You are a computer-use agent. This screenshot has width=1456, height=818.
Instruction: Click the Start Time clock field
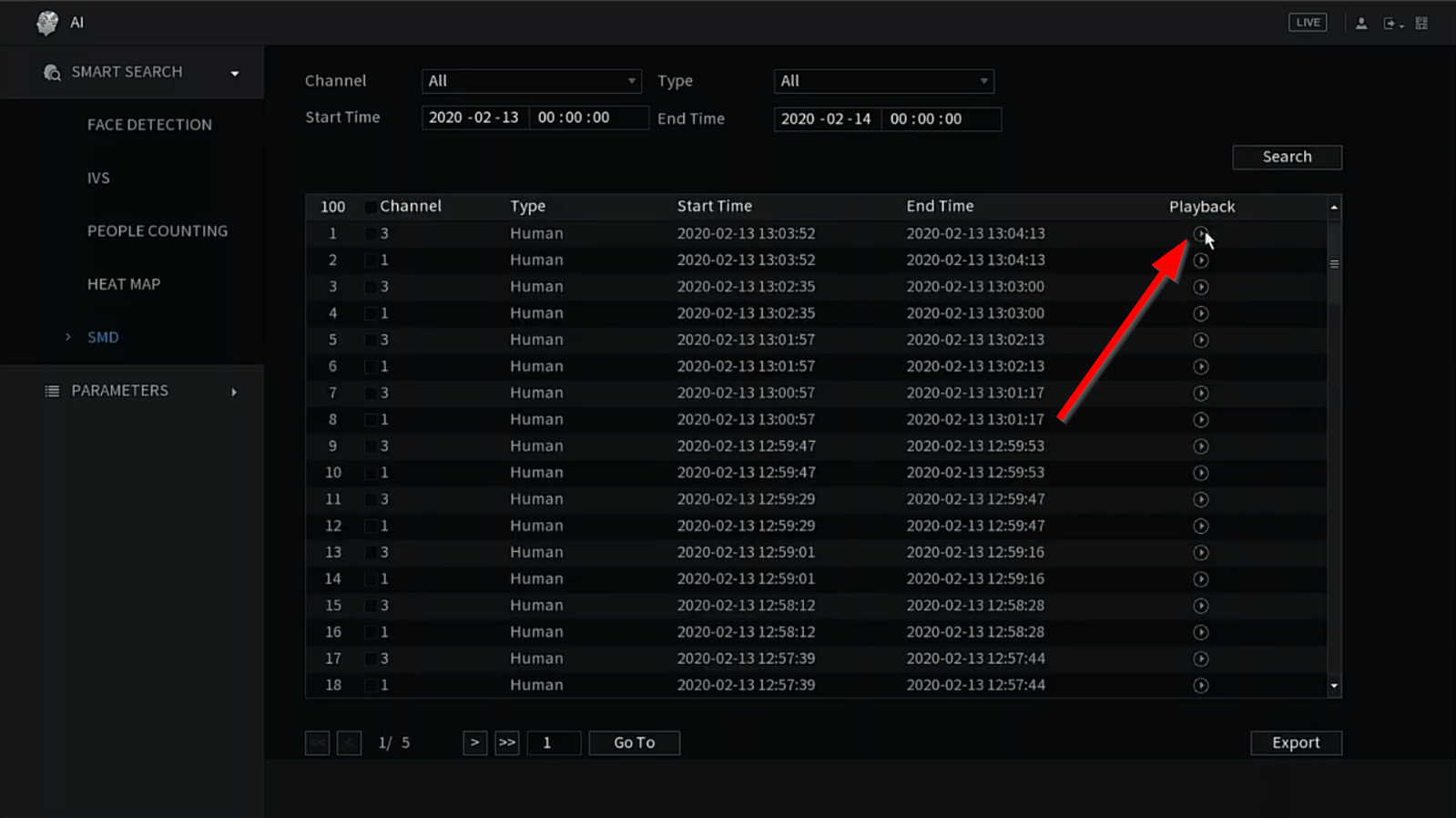[x=588, y=118]
